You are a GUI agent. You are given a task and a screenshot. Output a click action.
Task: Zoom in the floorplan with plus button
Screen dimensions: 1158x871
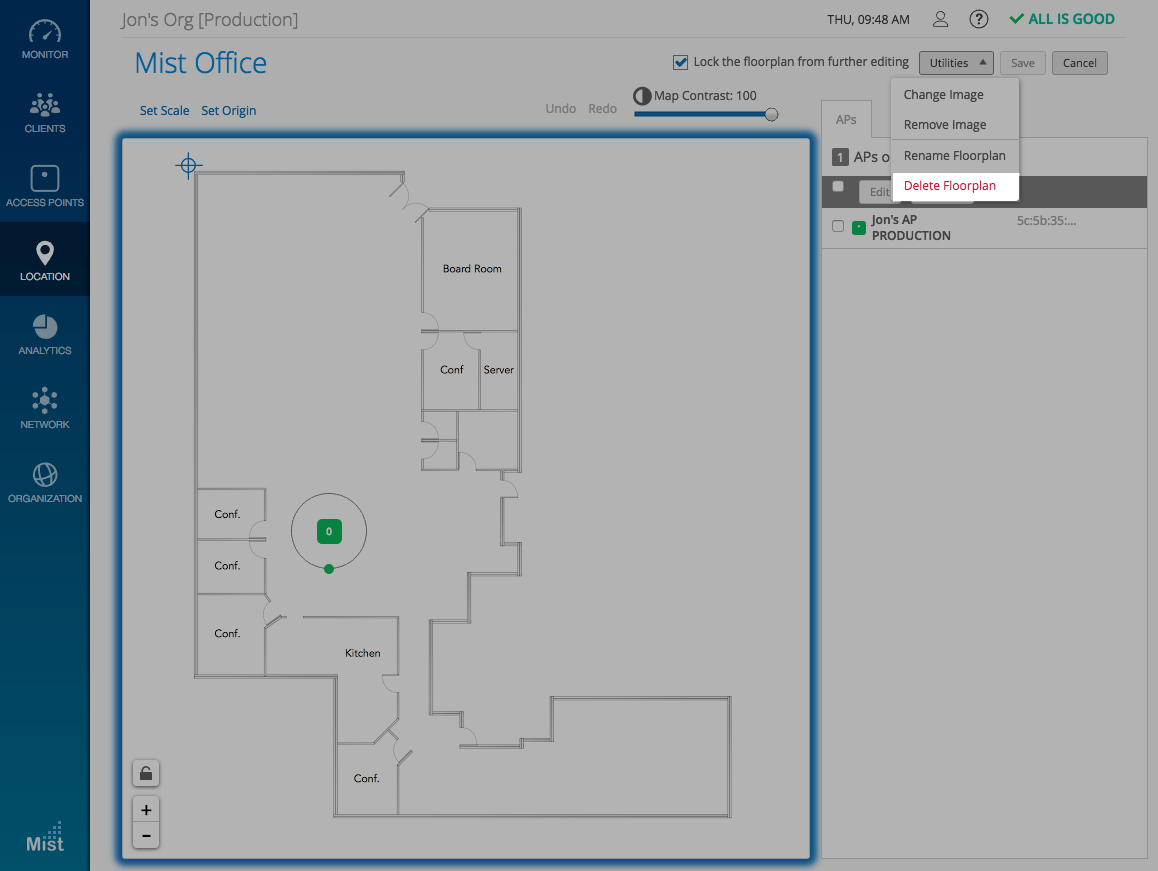(x=146, y=810)
